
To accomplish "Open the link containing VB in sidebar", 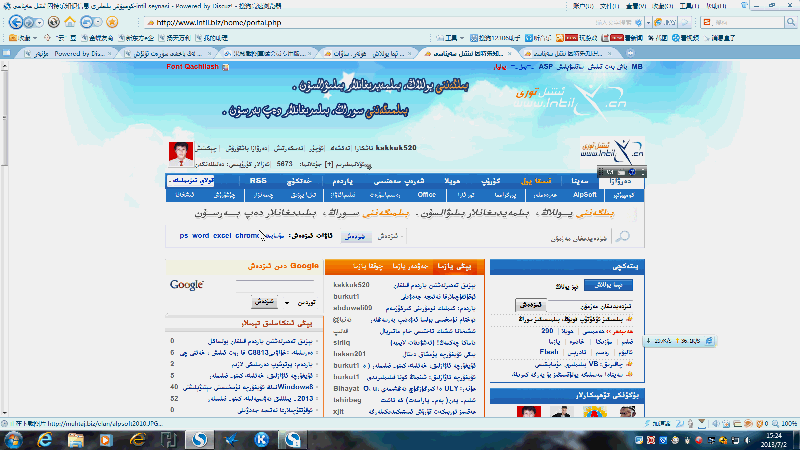I will coord(578,364).
